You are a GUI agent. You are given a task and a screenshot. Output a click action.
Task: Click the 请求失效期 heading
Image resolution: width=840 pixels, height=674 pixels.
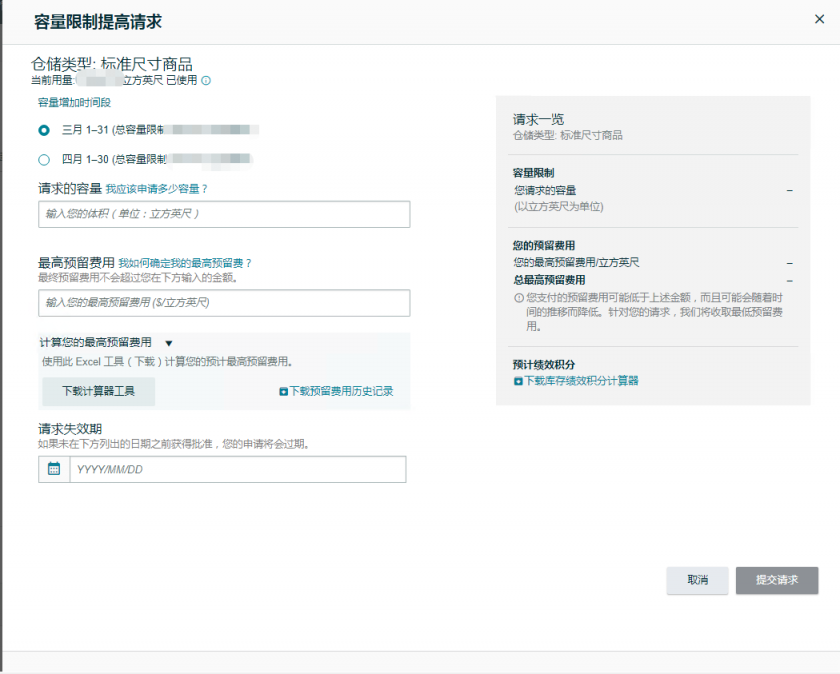70,429
